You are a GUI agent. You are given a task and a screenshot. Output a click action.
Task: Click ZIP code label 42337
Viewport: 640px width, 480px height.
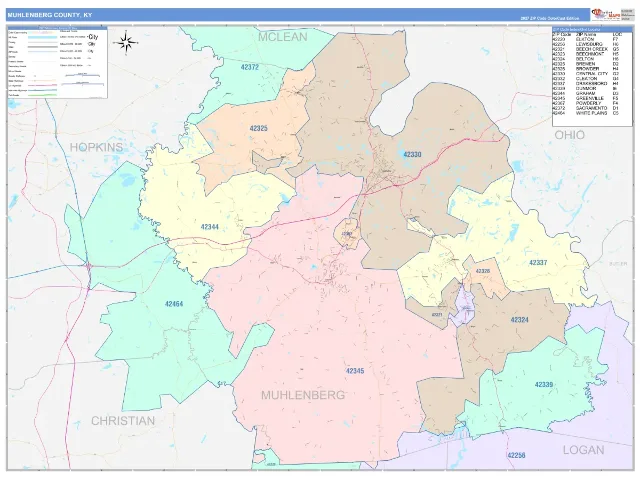click(x=538, y=263)
